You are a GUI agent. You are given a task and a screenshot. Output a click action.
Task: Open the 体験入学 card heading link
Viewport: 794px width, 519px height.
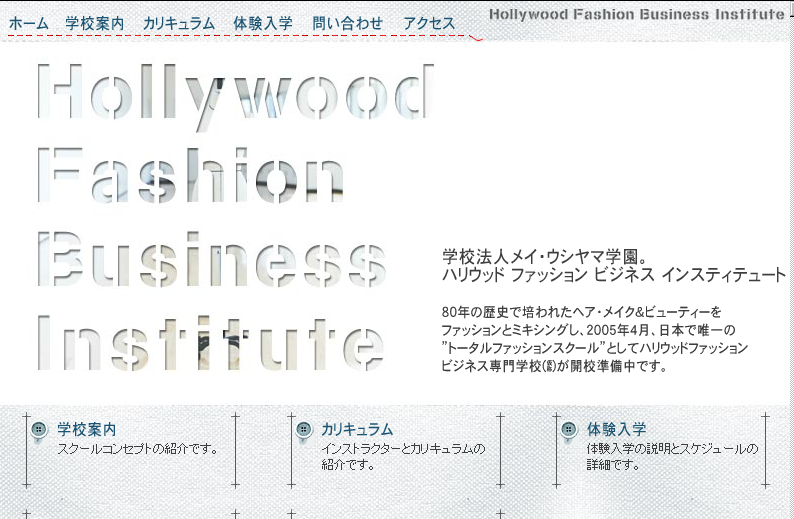(616, 429)
